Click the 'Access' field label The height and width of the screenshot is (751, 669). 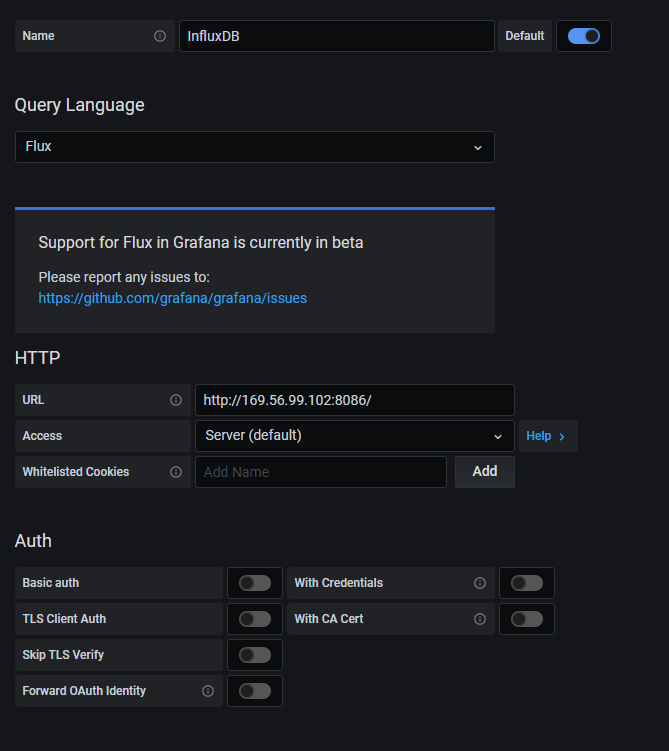[x=42, y=436]
